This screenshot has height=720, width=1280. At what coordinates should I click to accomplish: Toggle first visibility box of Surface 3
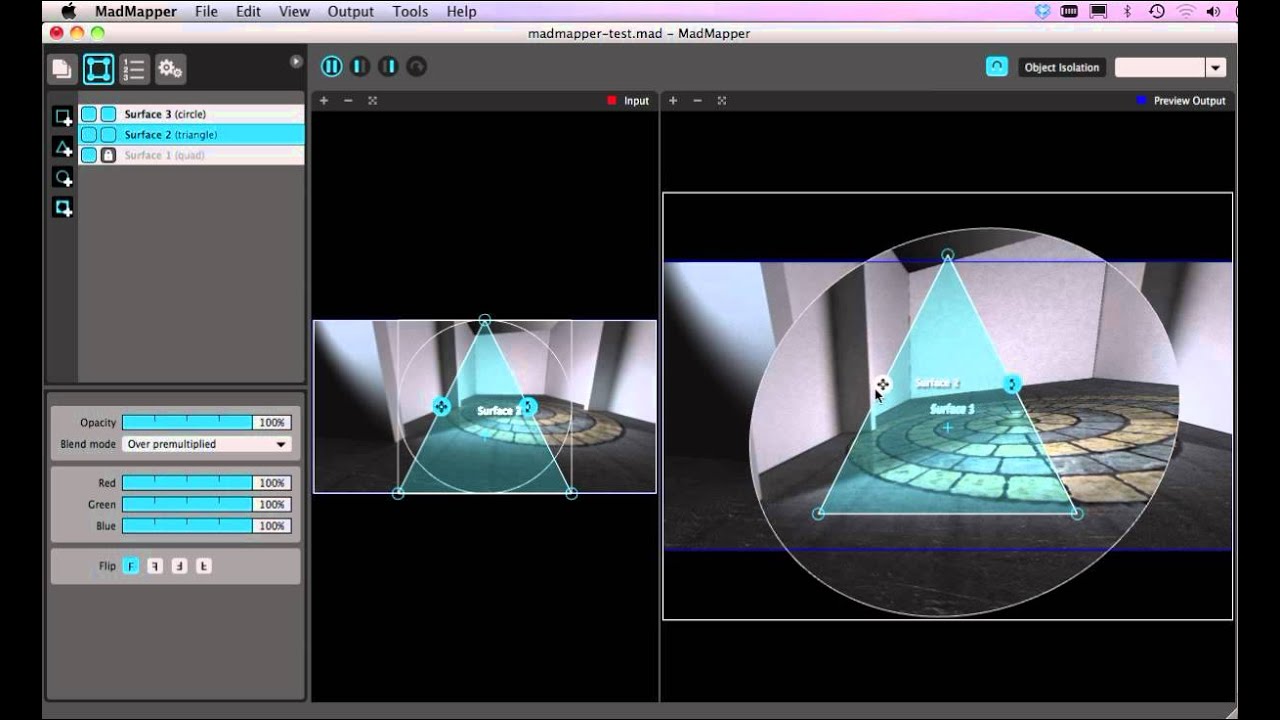(89, 114)
